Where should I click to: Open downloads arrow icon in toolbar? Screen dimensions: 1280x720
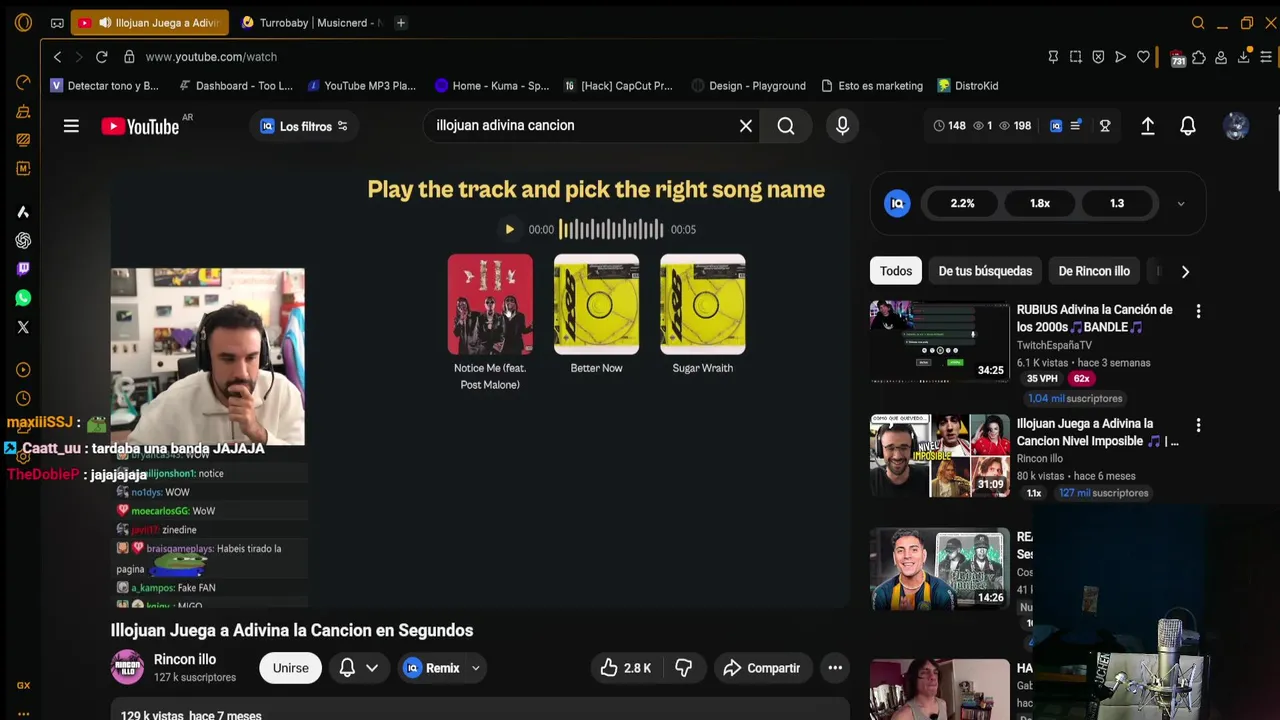(1244, 56)
